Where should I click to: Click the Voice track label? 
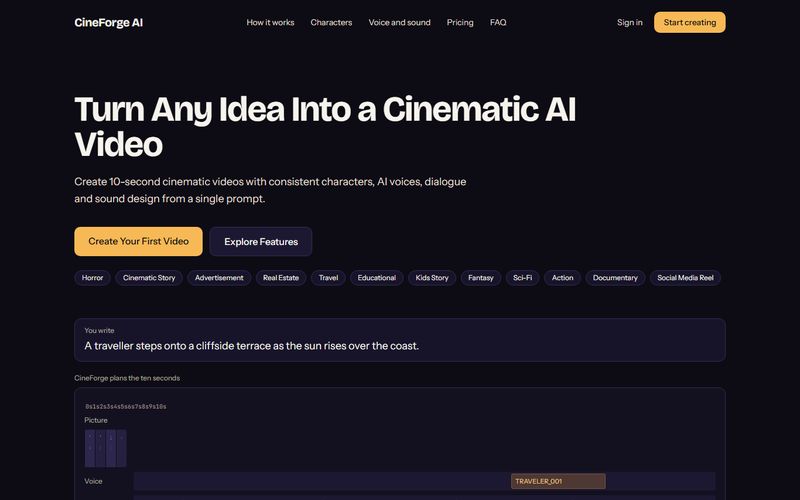pyautogui.click(x=93, y=481)
